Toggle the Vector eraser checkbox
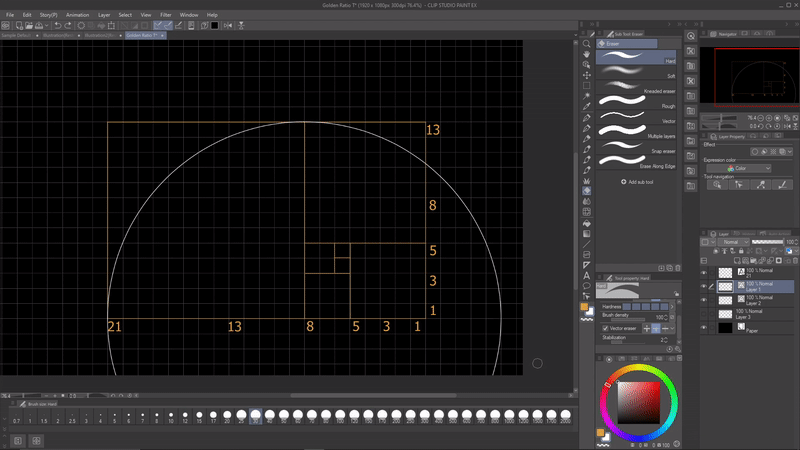The width and height of the screenshot is (800, 450). [x=605, y=327]
